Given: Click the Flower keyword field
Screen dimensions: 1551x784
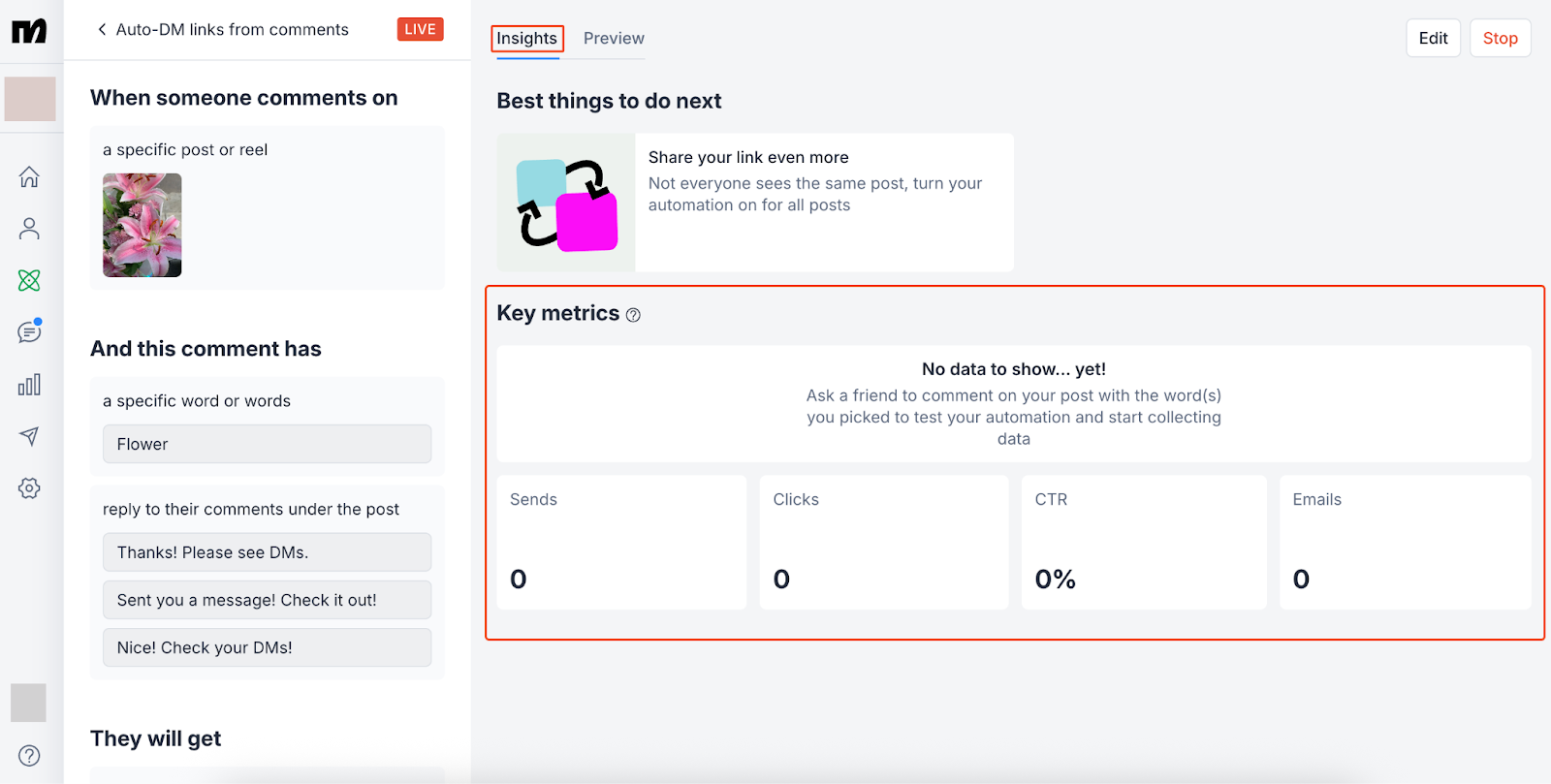Looking at the screenshot, I should pyautogui.click(x=267, y=444).
